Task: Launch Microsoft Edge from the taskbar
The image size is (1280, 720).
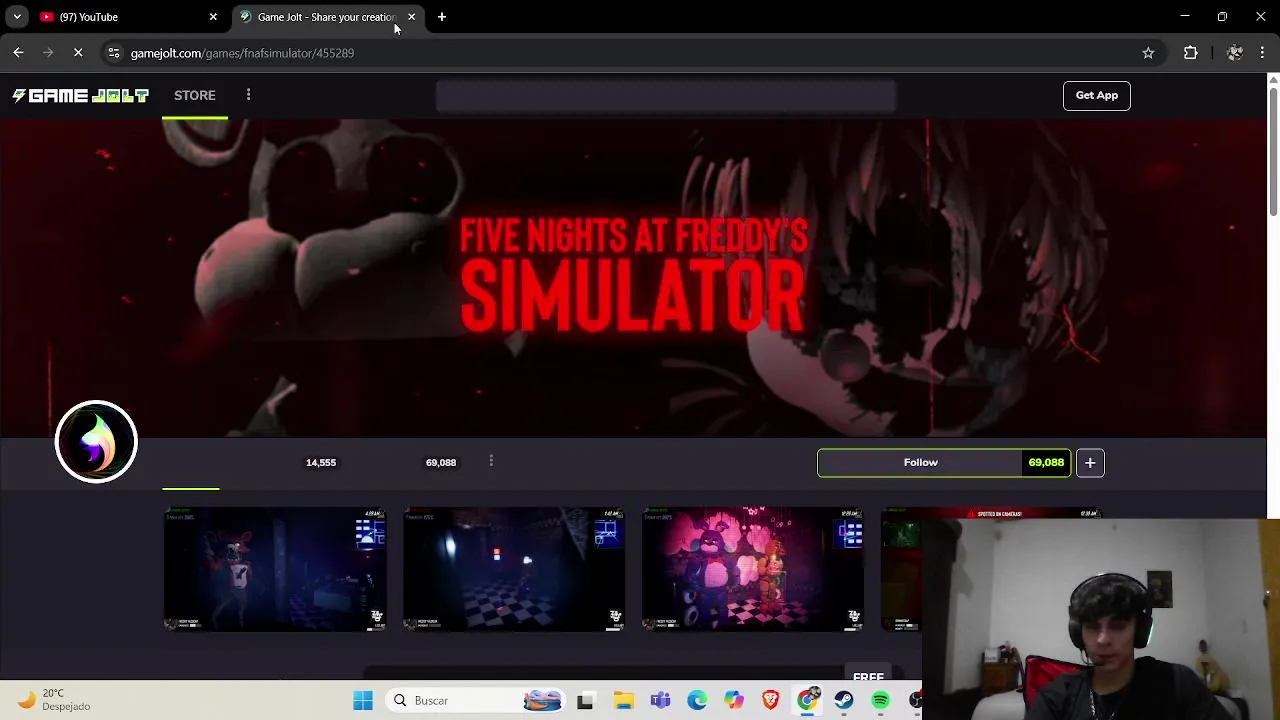Action: (x=697, y=701)
